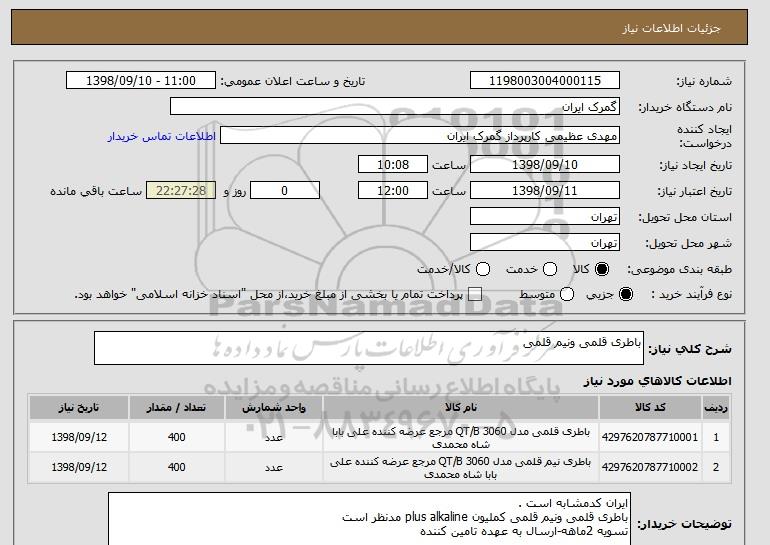The height and width of the screenshot is (545, 770).
Task: Click the buyer notes text area
Action: coord(369,519)
